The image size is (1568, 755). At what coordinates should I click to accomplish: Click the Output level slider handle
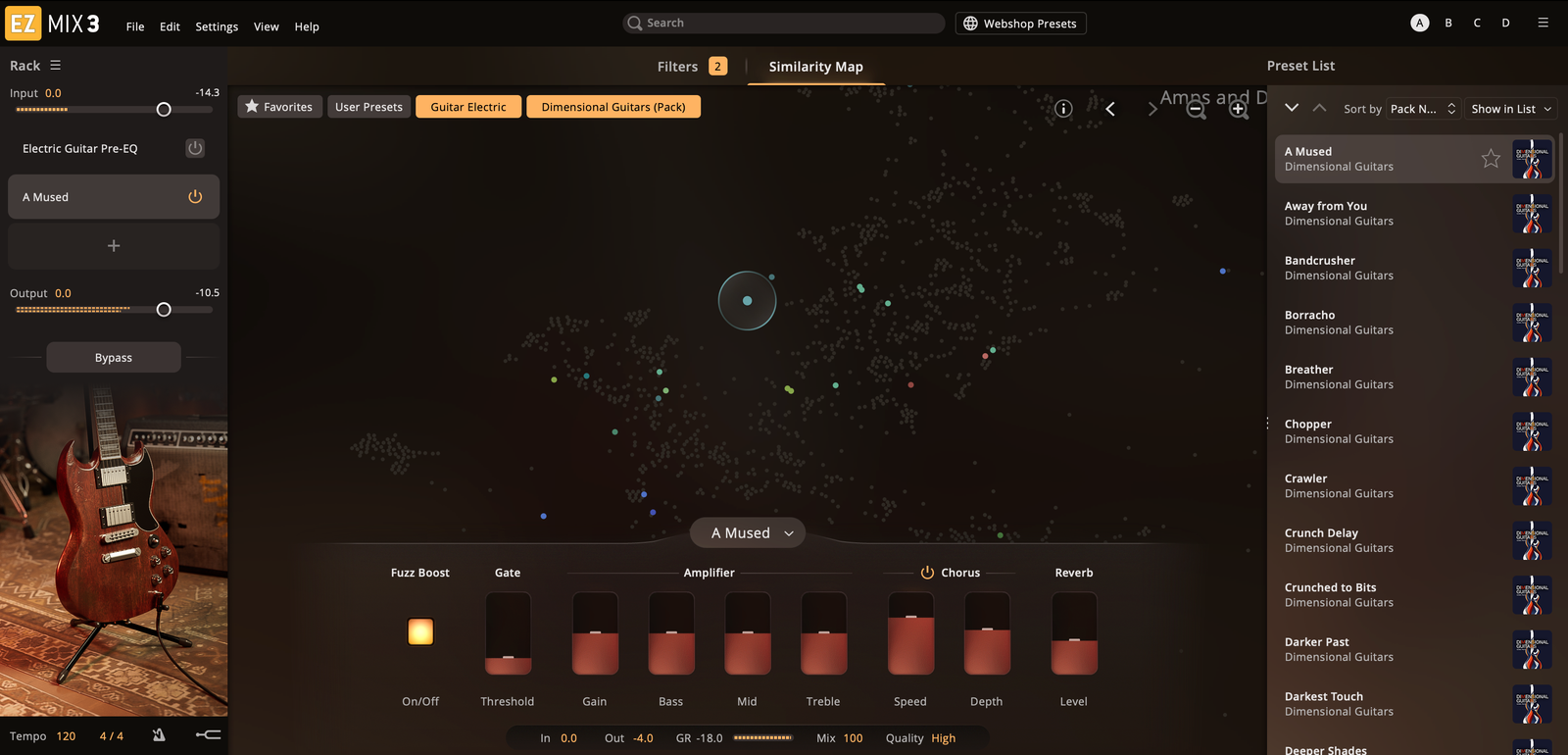[164, 310]
